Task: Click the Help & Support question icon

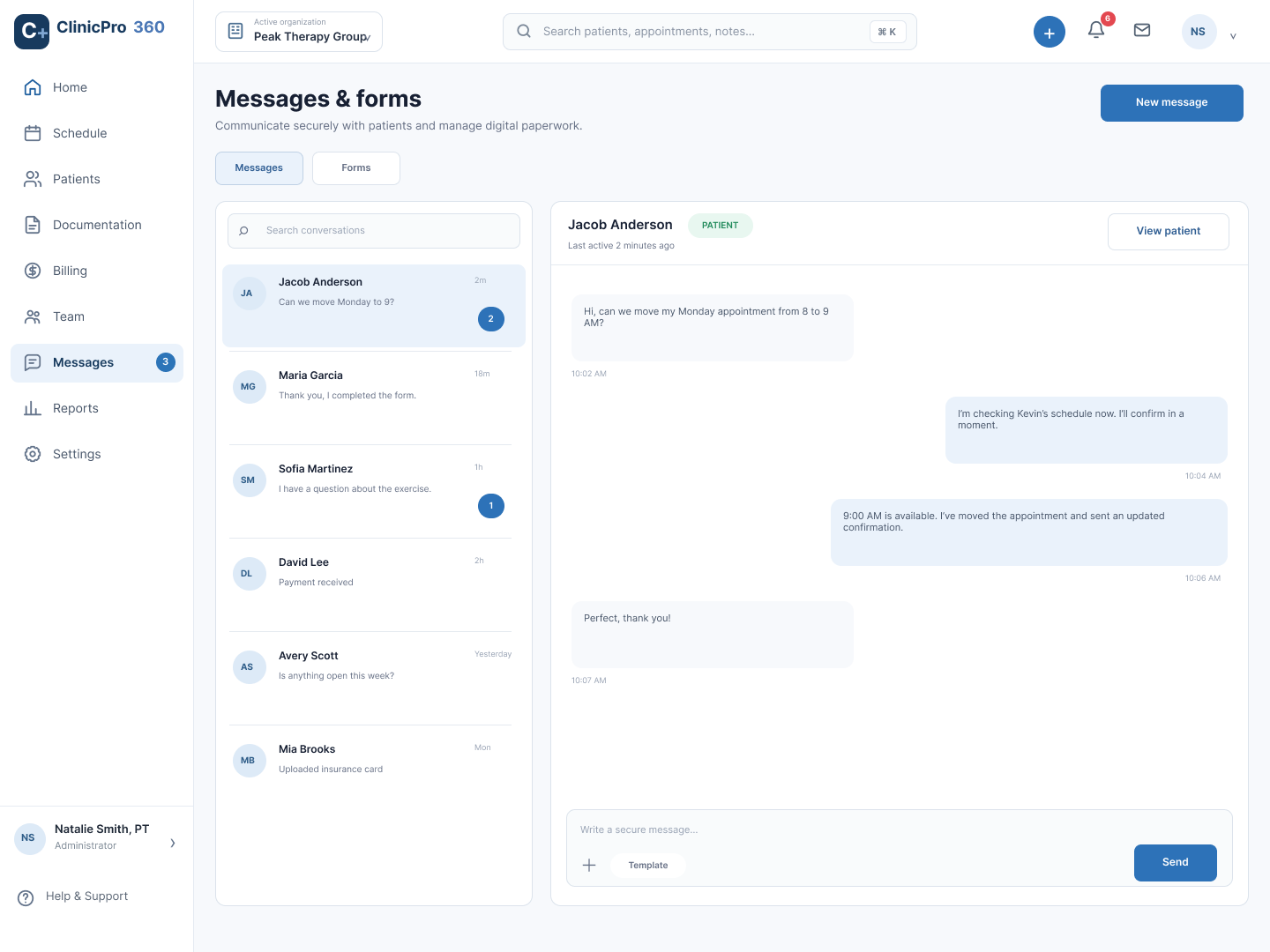Action: pyautogui.click(x=26, y=897)
